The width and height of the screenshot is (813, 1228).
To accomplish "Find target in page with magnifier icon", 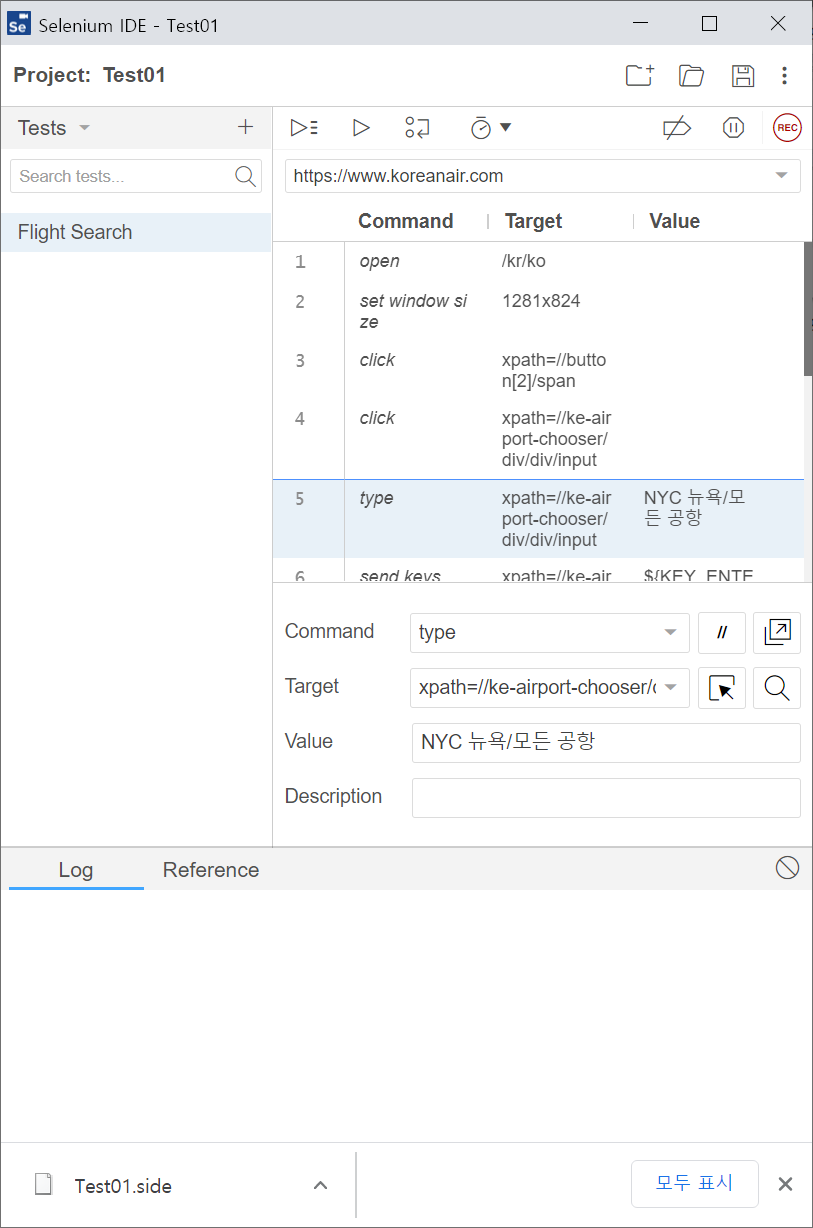I will (777, 687).
